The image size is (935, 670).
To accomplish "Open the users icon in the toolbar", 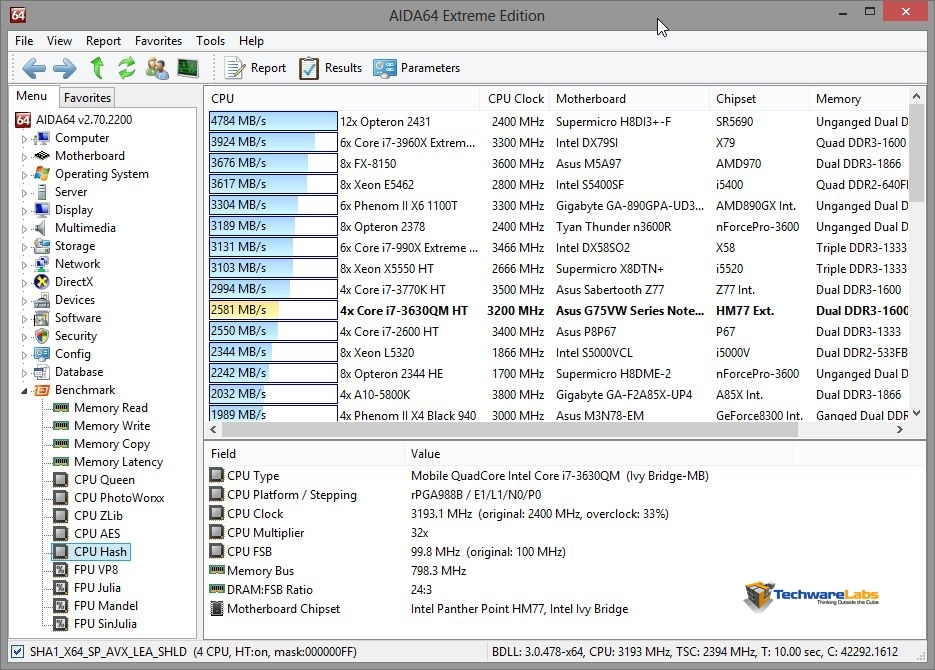I will point(157,68).
